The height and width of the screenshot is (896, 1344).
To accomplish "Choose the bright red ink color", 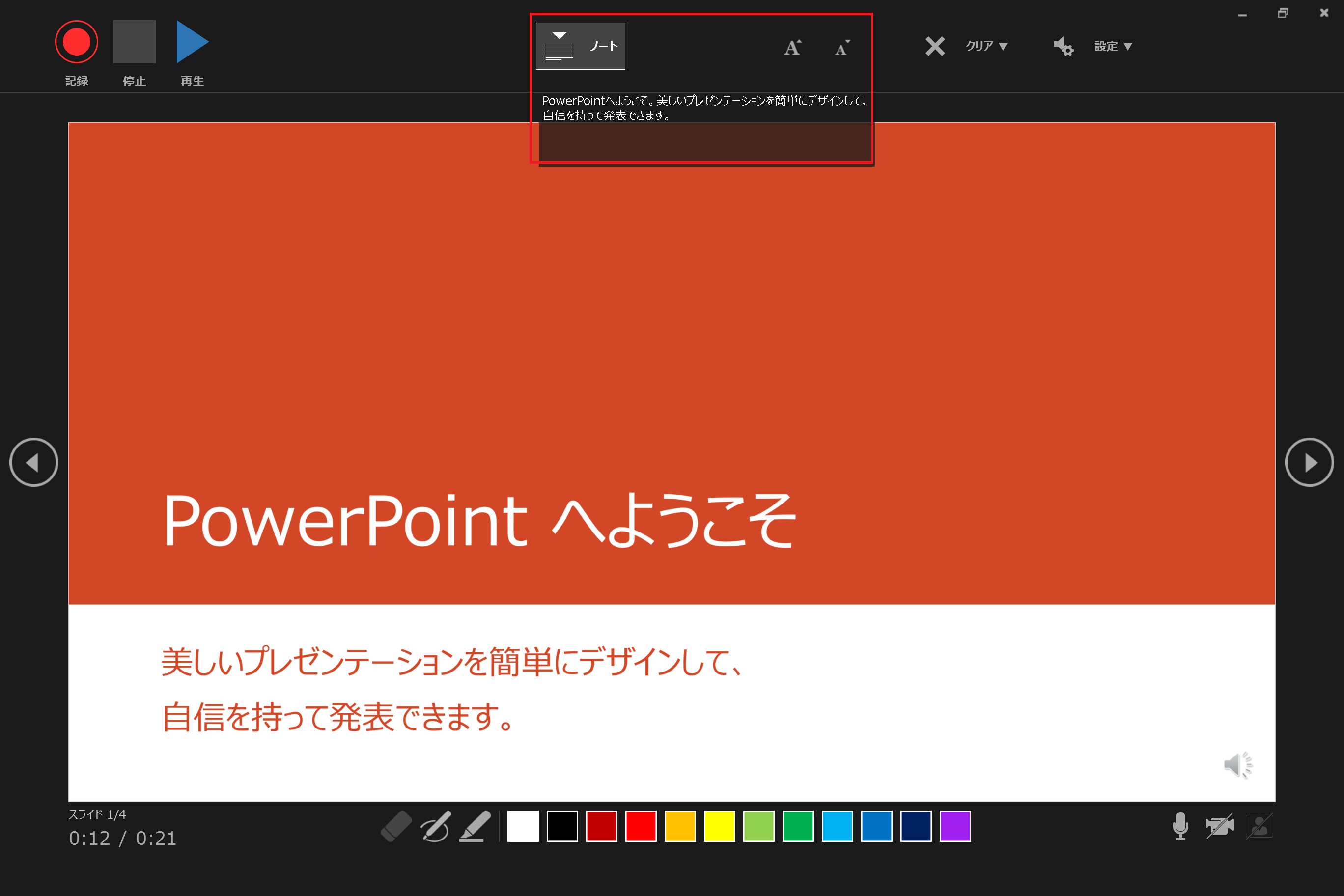I will pyautogui.click(x=641, y=826).
